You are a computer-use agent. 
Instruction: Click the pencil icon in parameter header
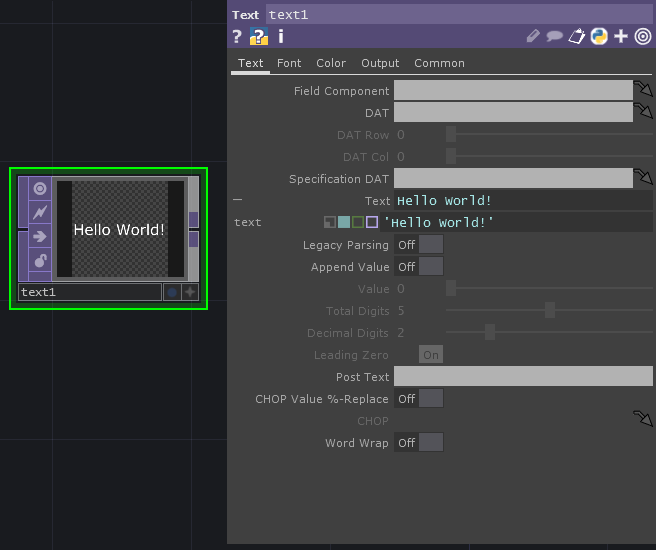[x=533, y=36]
